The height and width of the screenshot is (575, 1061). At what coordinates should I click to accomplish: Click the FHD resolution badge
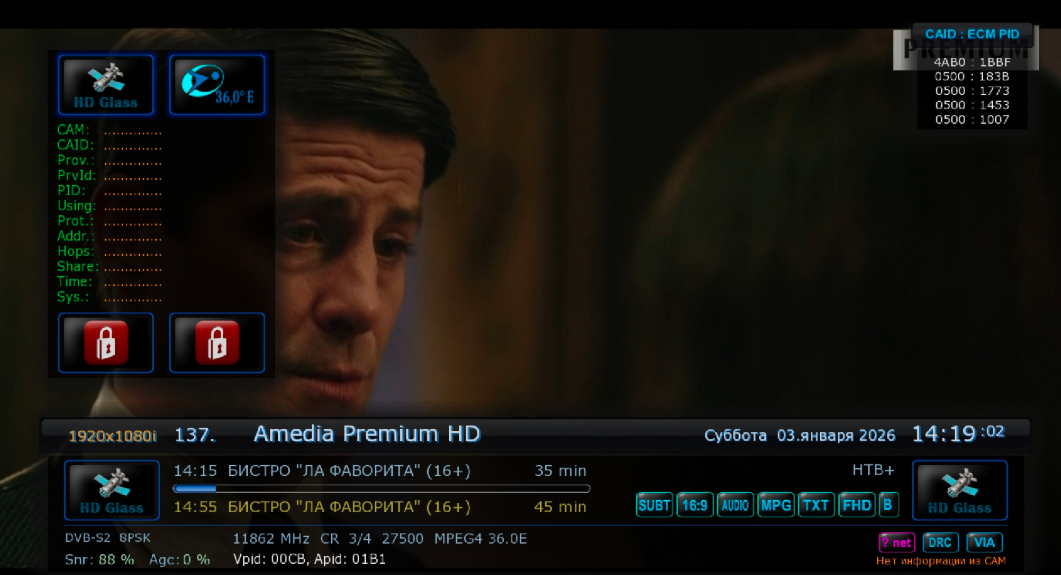click(857, 505)
